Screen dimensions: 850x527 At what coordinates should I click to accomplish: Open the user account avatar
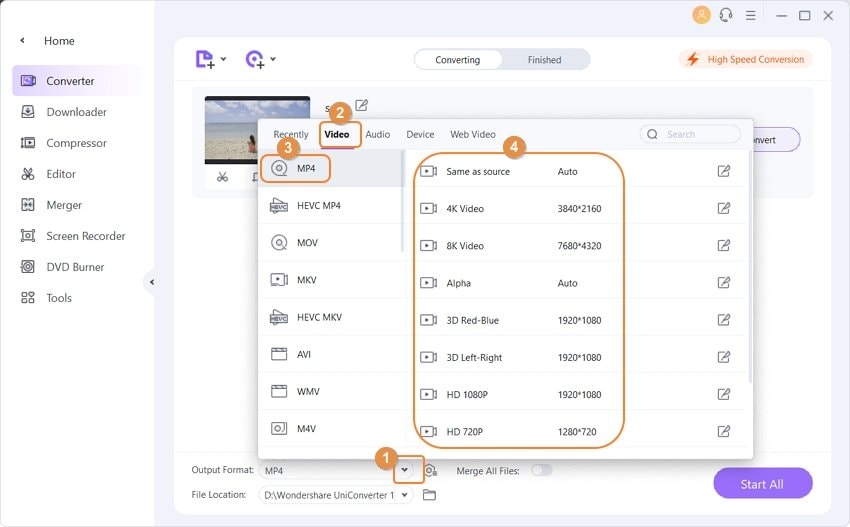click(701, 15)
